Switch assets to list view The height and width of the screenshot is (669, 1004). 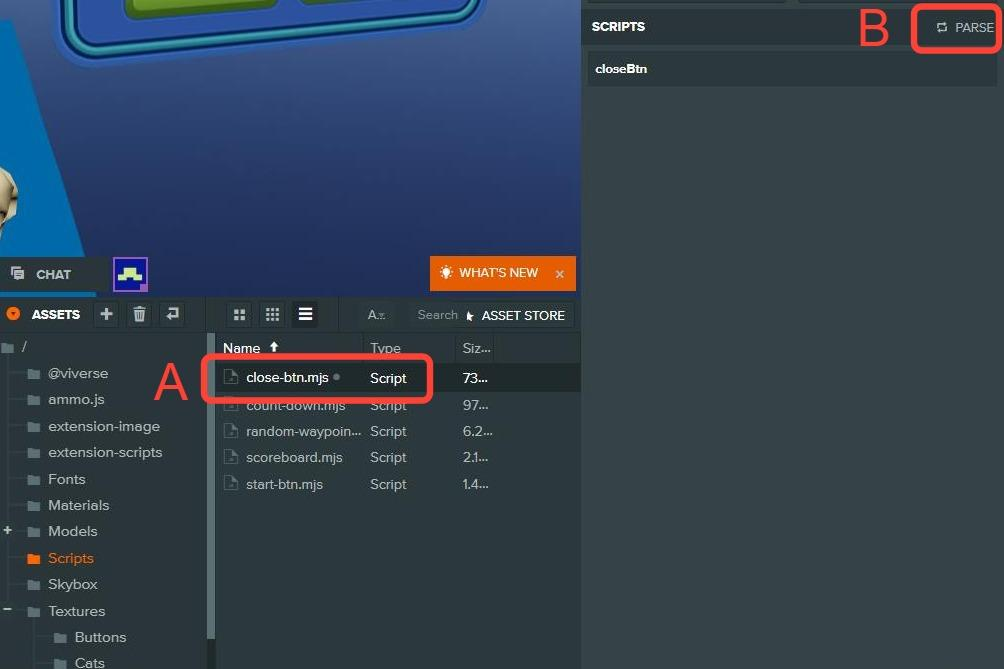tap(306, 315)
